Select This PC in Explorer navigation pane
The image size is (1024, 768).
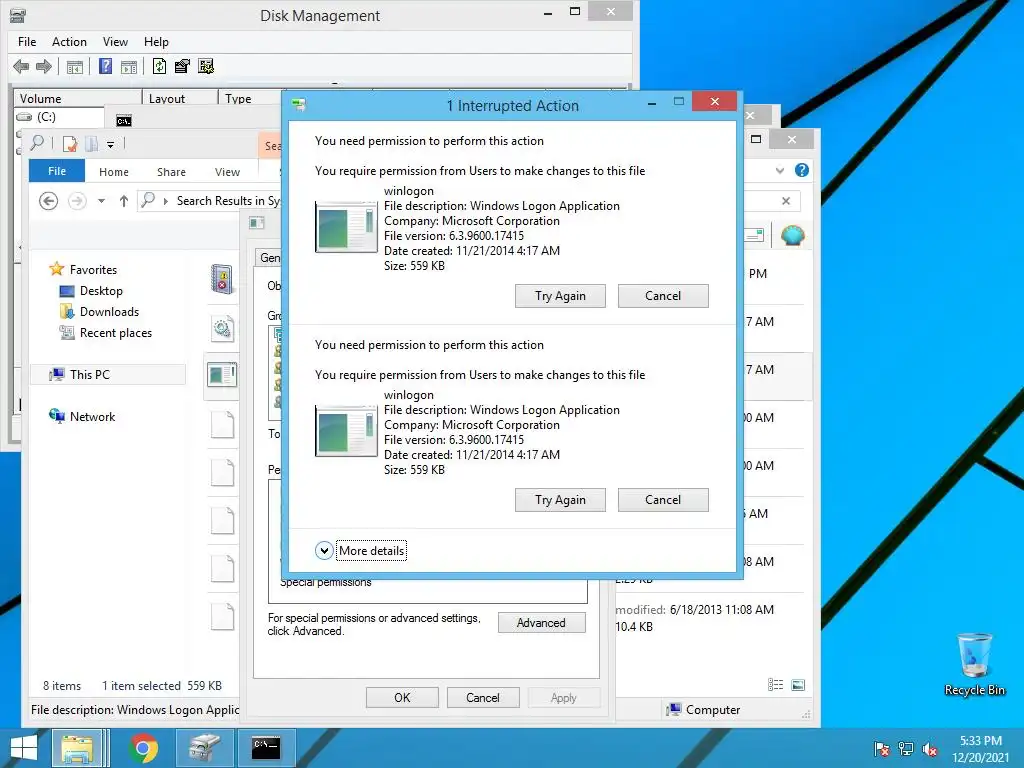click(108, 374)
